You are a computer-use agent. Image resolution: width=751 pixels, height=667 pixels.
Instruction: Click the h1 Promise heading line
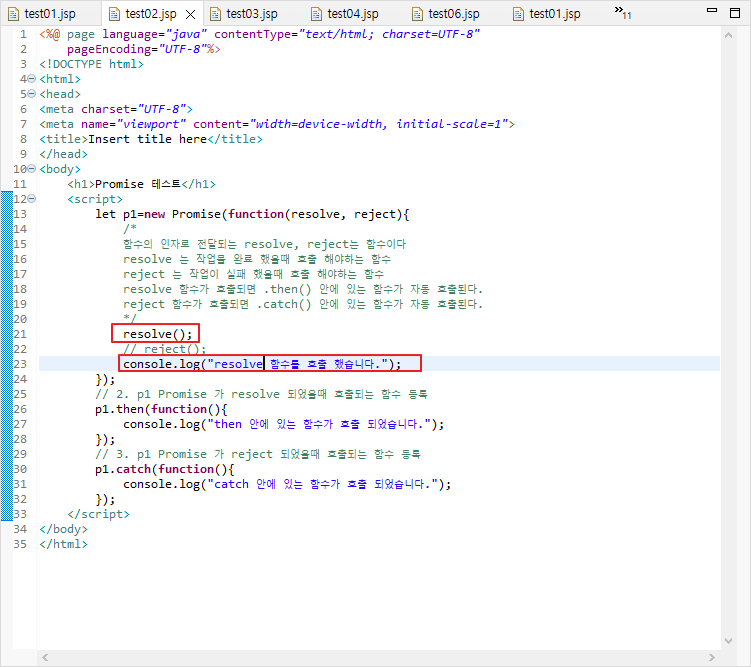pyautogui.click(x=141, y=184)
